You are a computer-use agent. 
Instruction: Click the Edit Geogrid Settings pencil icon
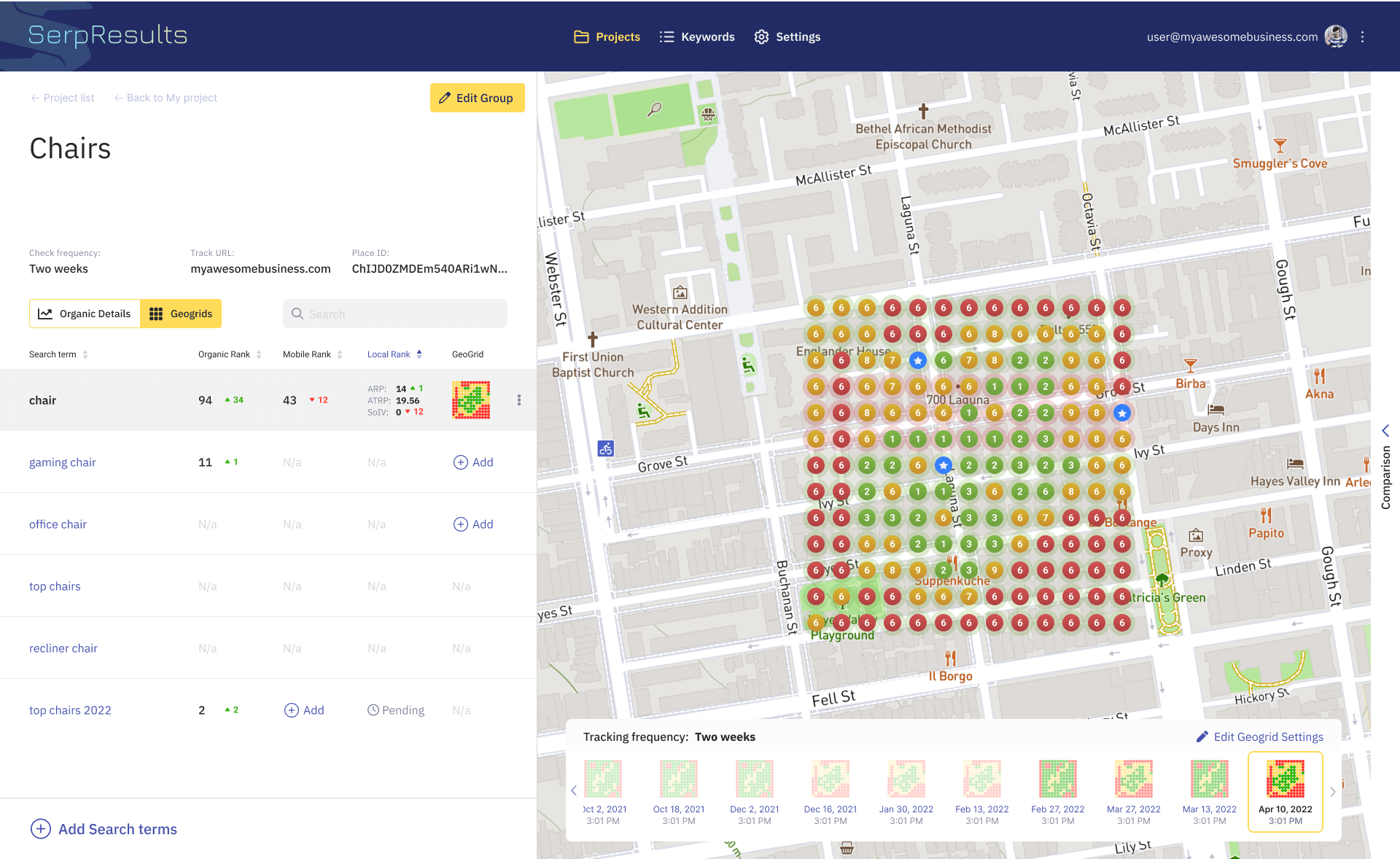pyautogui.click(x=1202, y=736)
